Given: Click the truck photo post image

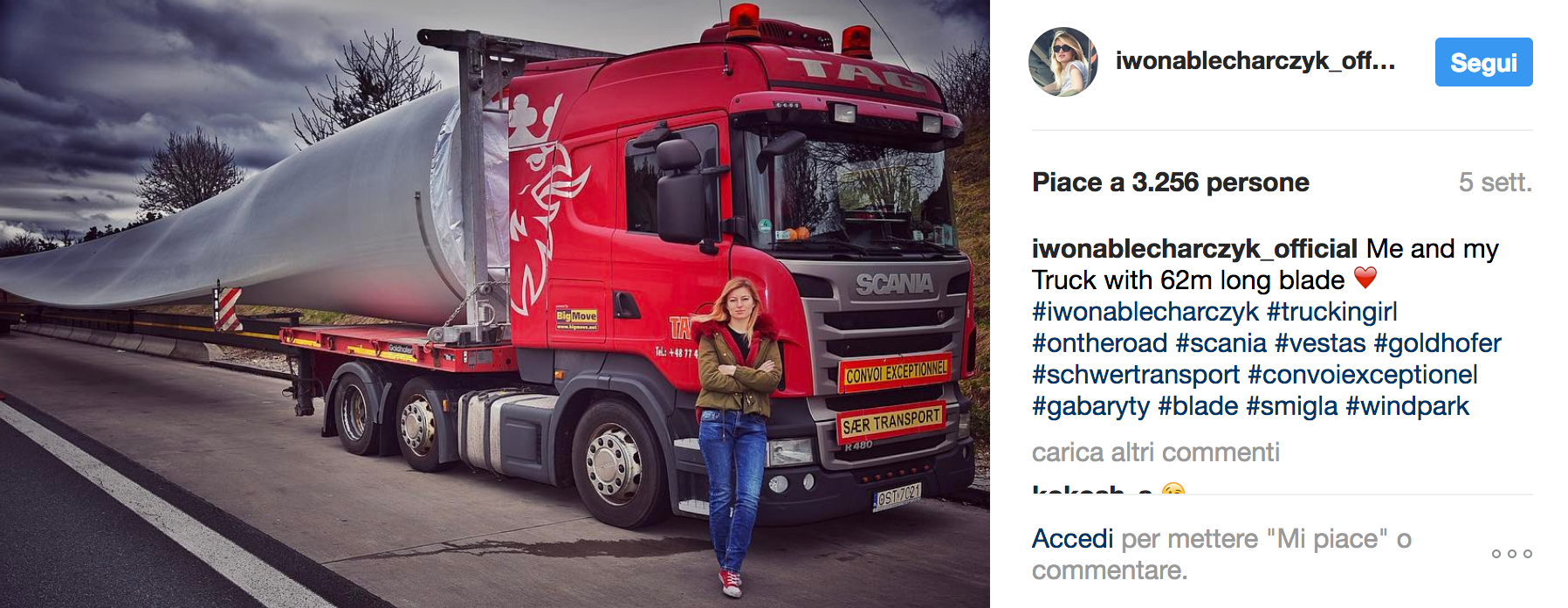Looking at the screenshot, I should [495, 304].
